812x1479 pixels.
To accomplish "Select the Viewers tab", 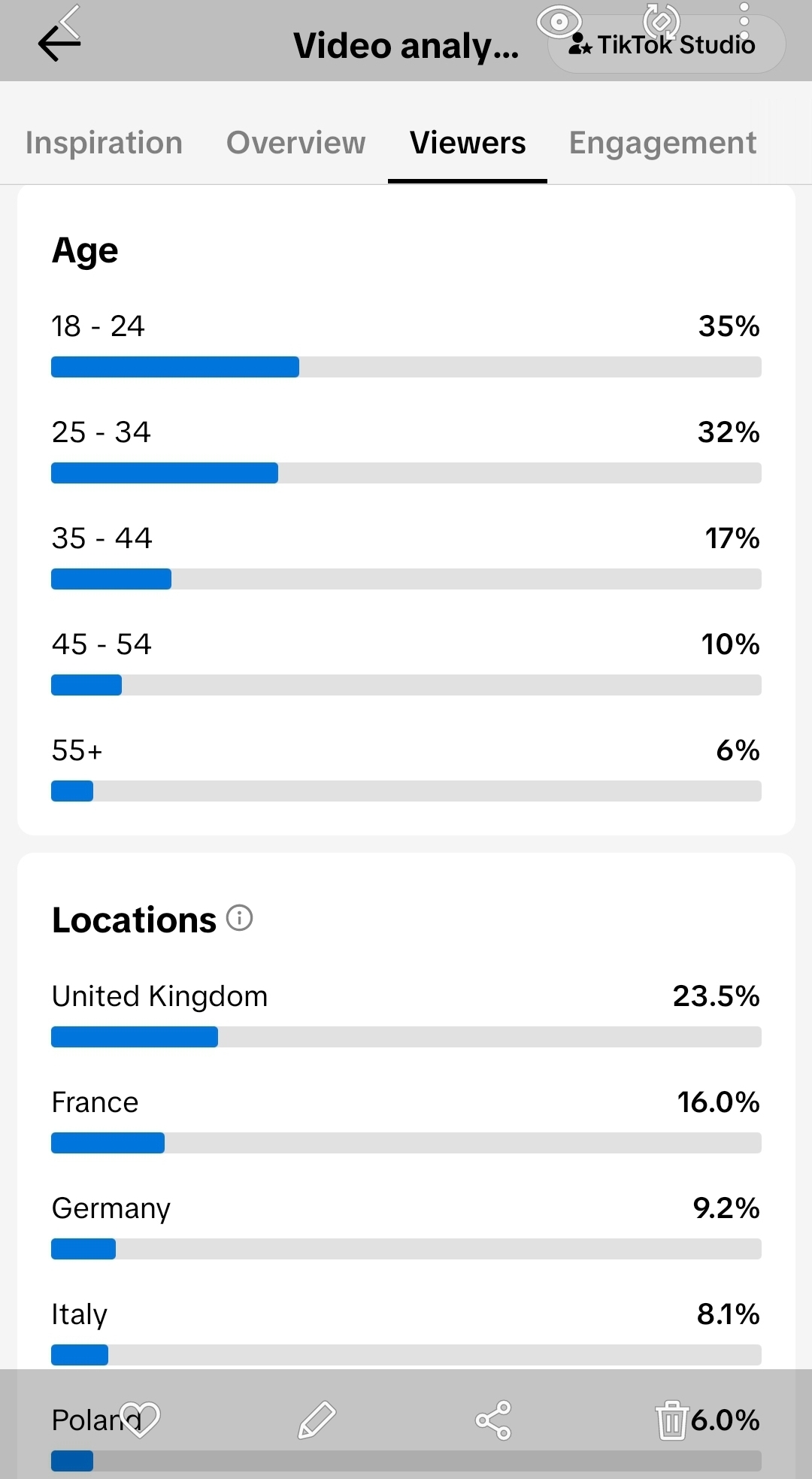I will (468, 143).
